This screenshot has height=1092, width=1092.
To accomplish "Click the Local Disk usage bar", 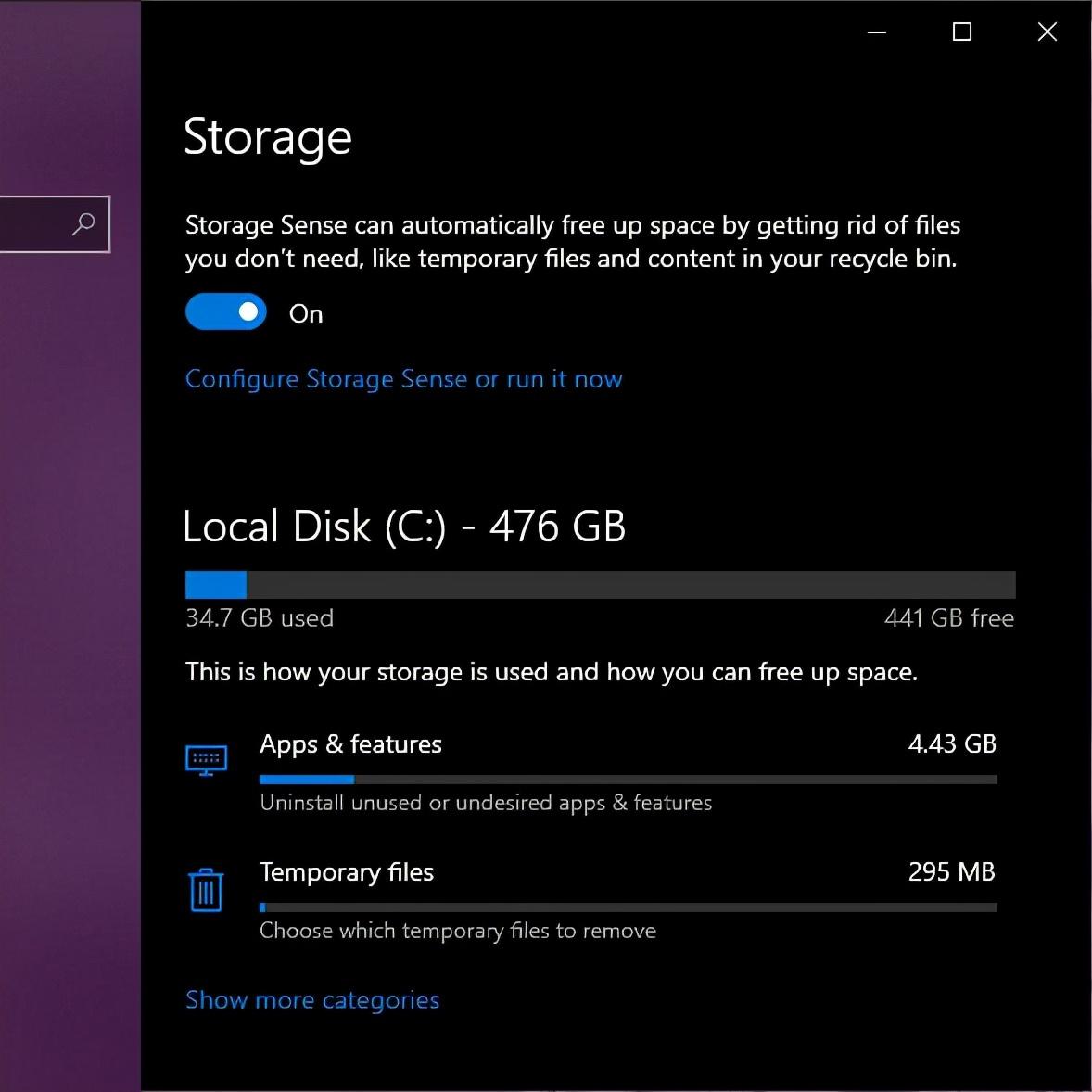I will [600, 584].
